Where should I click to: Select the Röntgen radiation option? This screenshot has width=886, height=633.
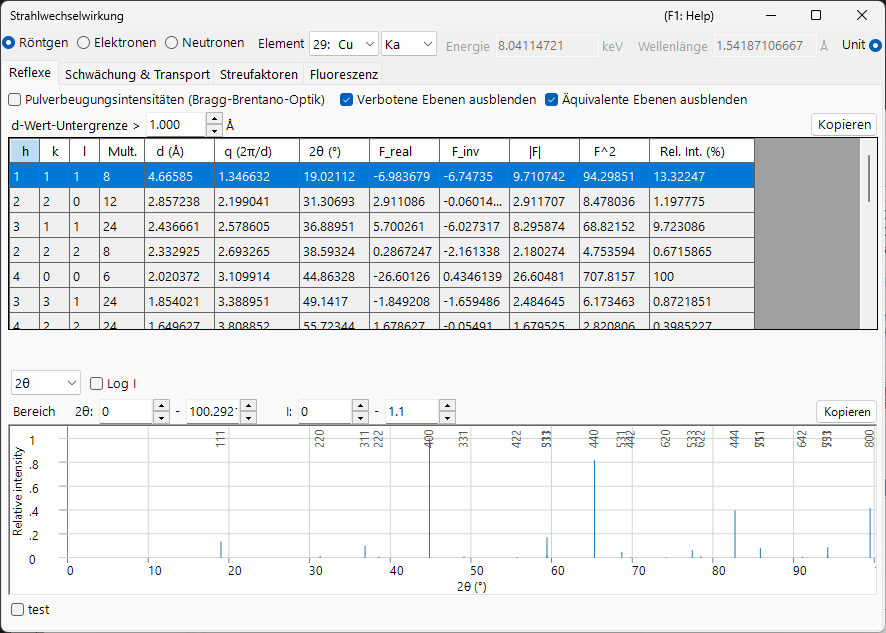pyautogui.click(x=35, y=42)
